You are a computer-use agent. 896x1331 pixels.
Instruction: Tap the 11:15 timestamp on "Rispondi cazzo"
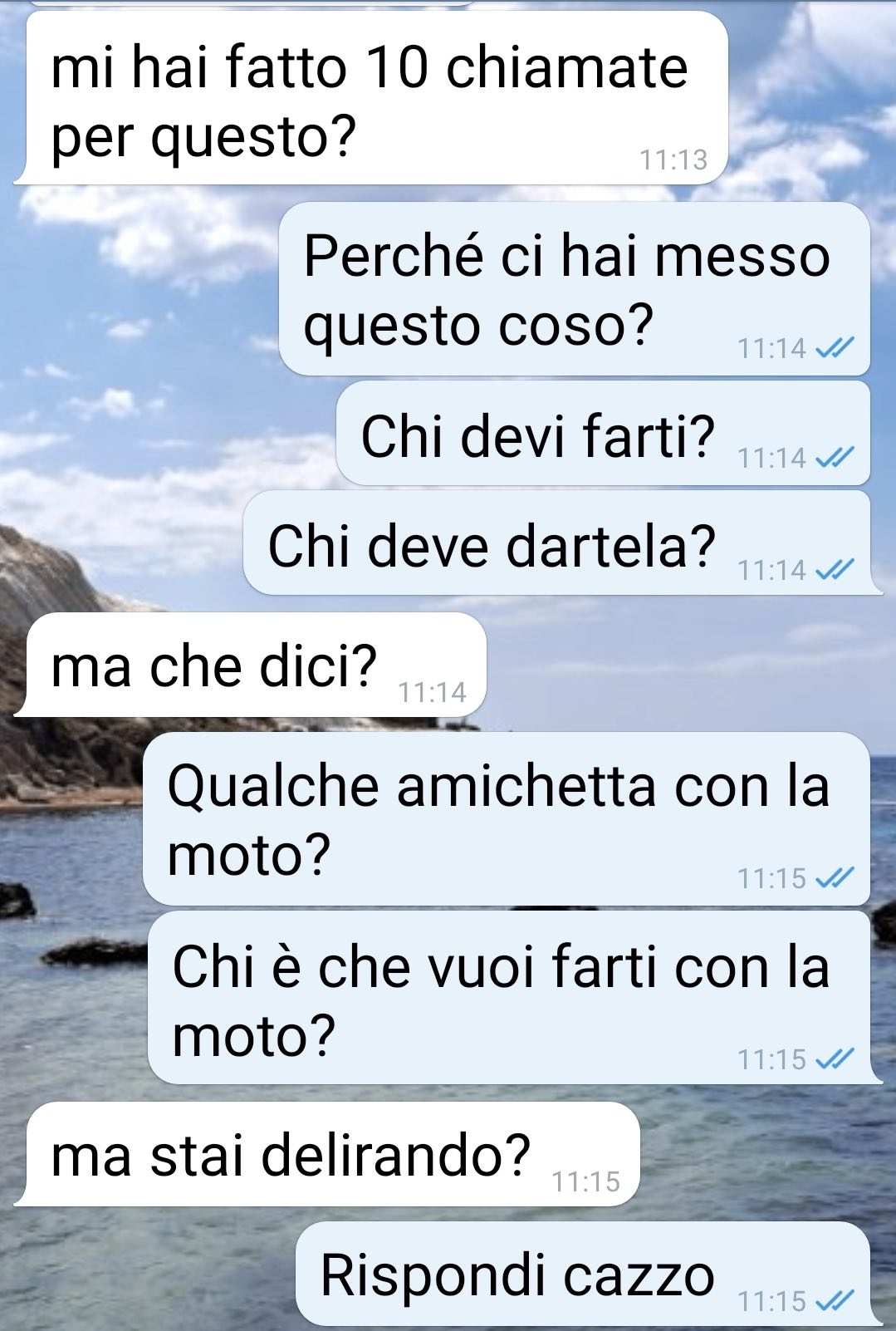click(x=772, y=1300)
